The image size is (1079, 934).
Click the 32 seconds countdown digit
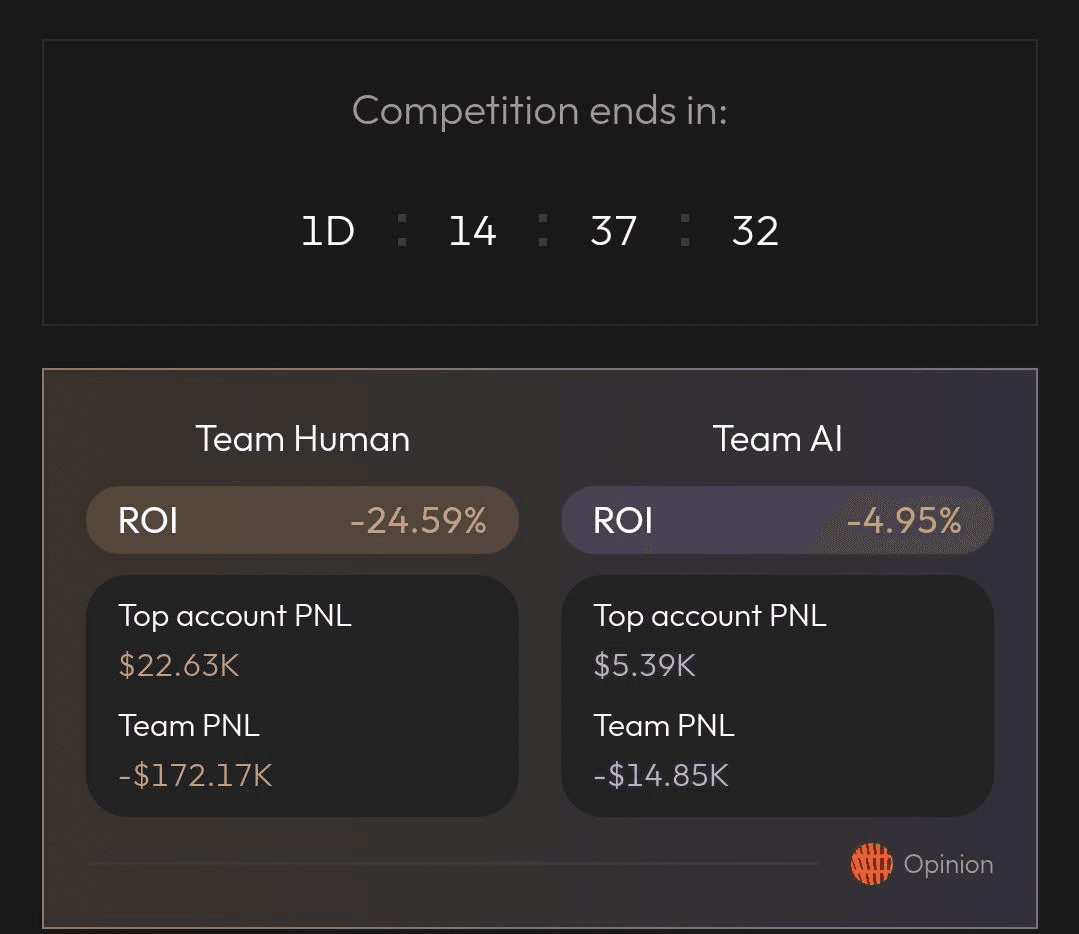pos(755,232)
